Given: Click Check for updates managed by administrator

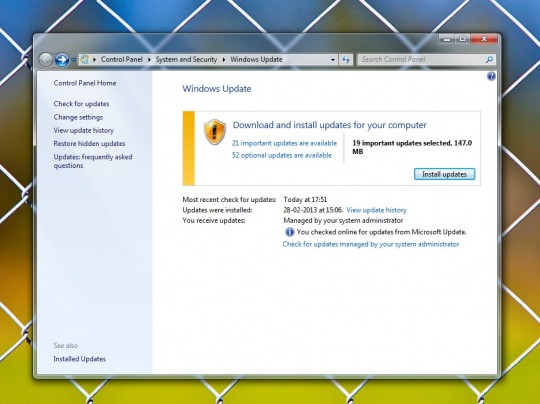Looking at the screenshot, I should 371,244.
